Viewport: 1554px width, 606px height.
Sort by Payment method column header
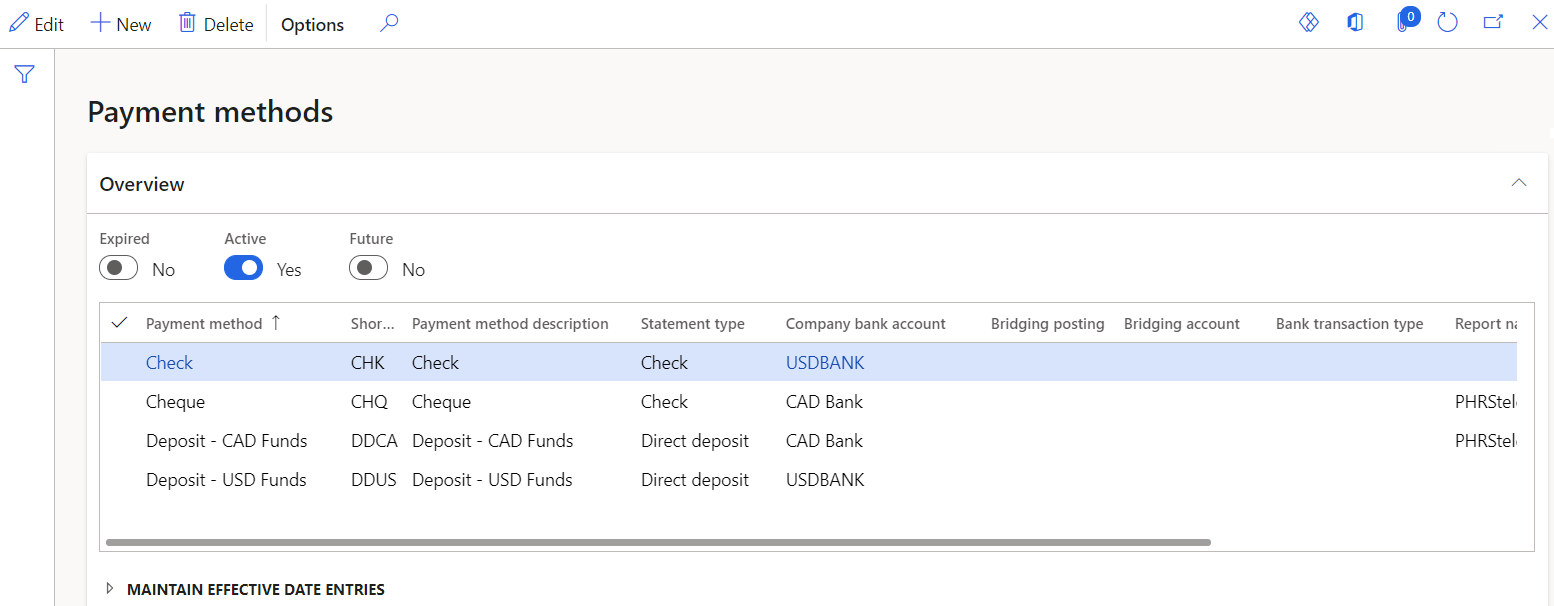[x=204, y=324]
